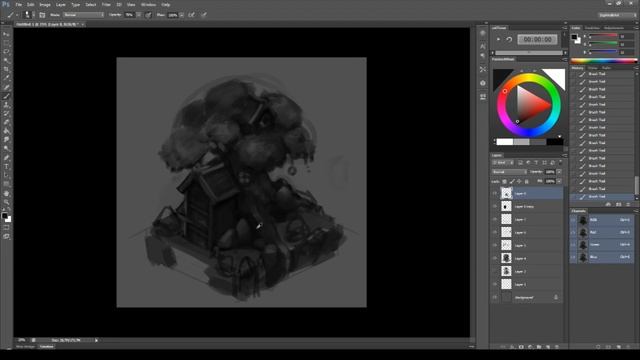
Task: Add a layer mask from Layers panel
Action: (x=521, y=347)
